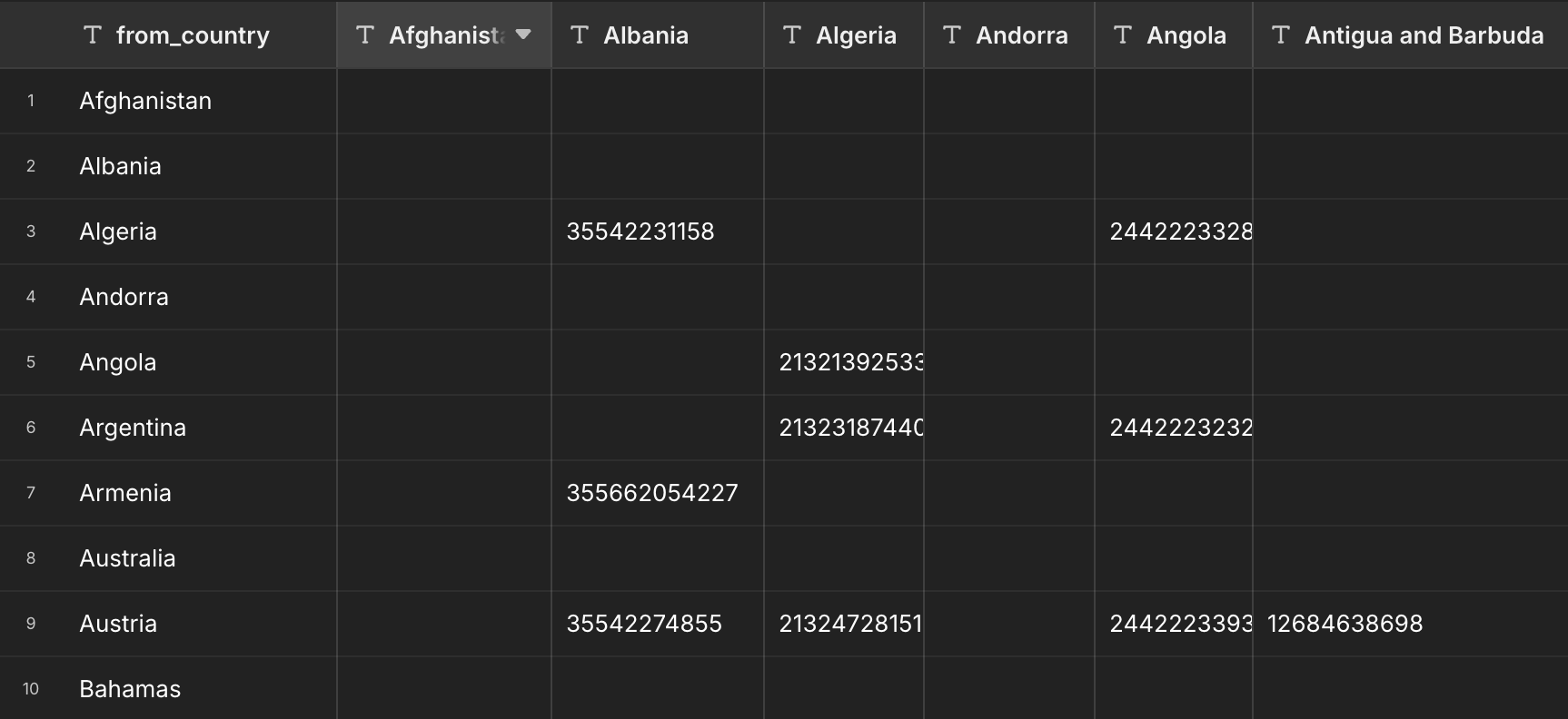1568x719 pixels.
Task: Select the Andorra column header
Action: 1009,34
